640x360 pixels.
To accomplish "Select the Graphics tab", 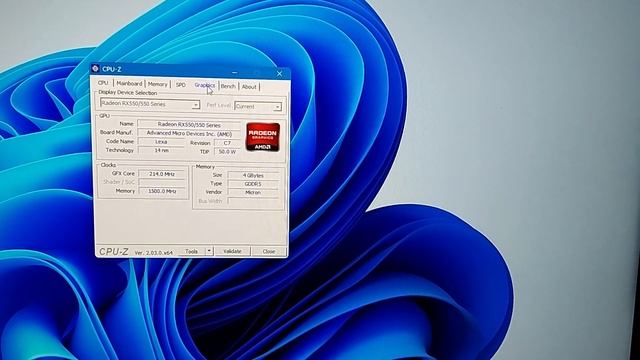I will coord(204,85).
